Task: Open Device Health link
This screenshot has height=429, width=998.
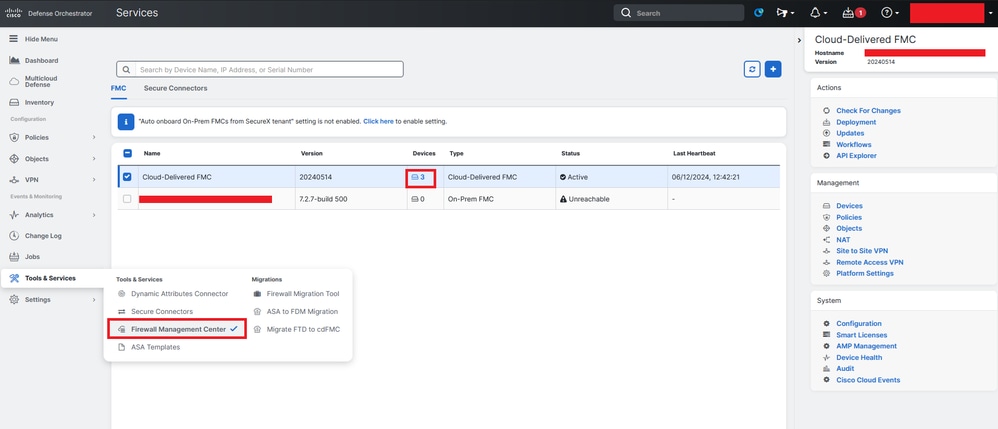Action: 859,358
